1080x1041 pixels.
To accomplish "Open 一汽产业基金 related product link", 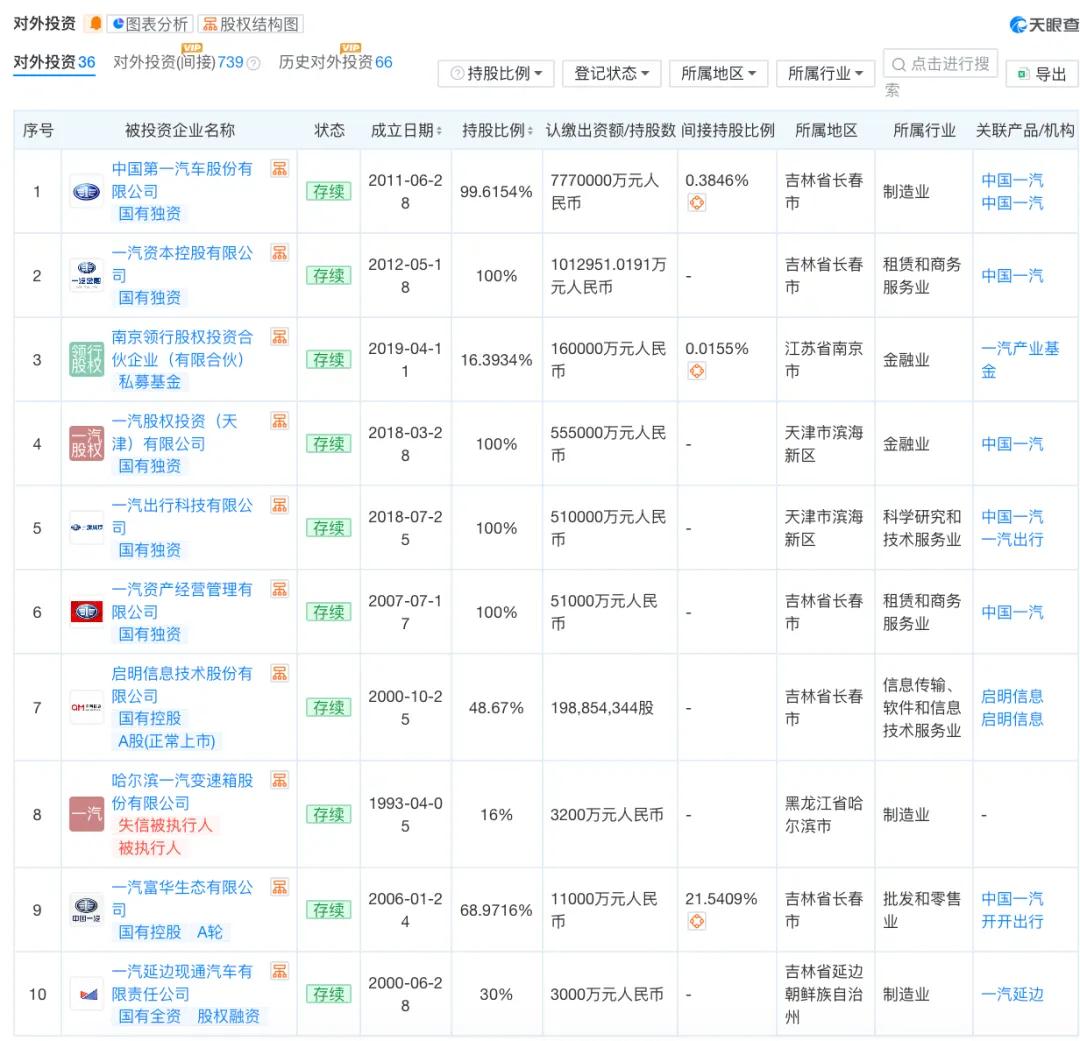I will [x=1019, y=360].
